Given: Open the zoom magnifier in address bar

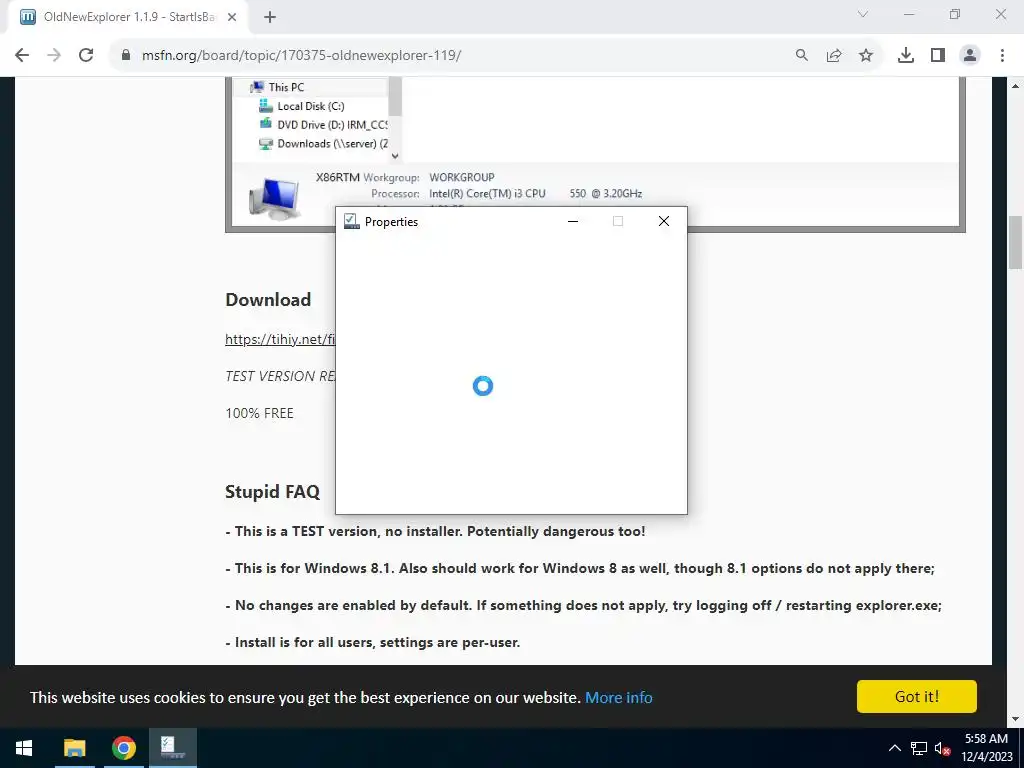Looking at the screenshot, I should [x=801, y=56].
